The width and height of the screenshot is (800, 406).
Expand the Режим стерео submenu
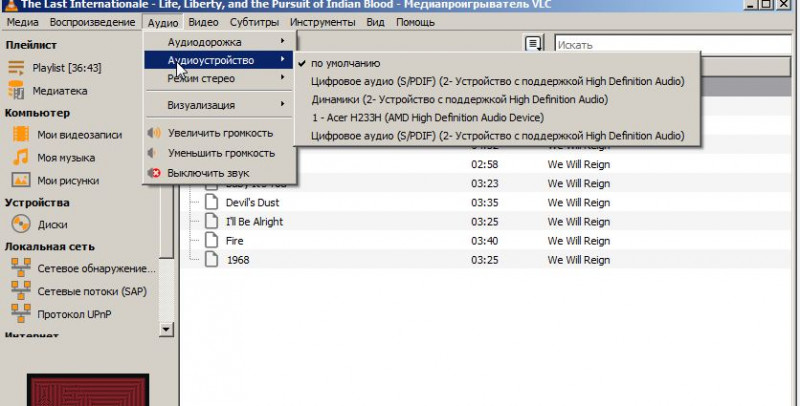[219, 79]
